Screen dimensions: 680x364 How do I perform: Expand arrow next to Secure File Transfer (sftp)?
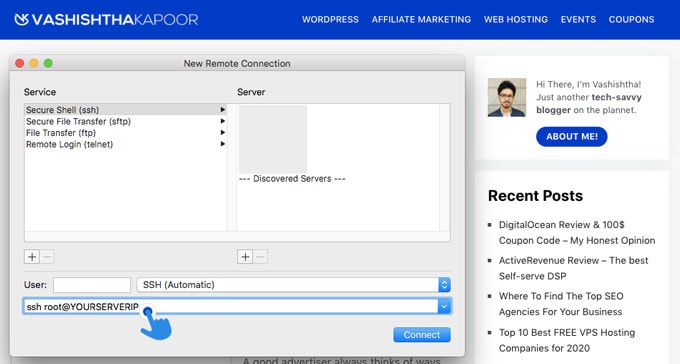222,121
